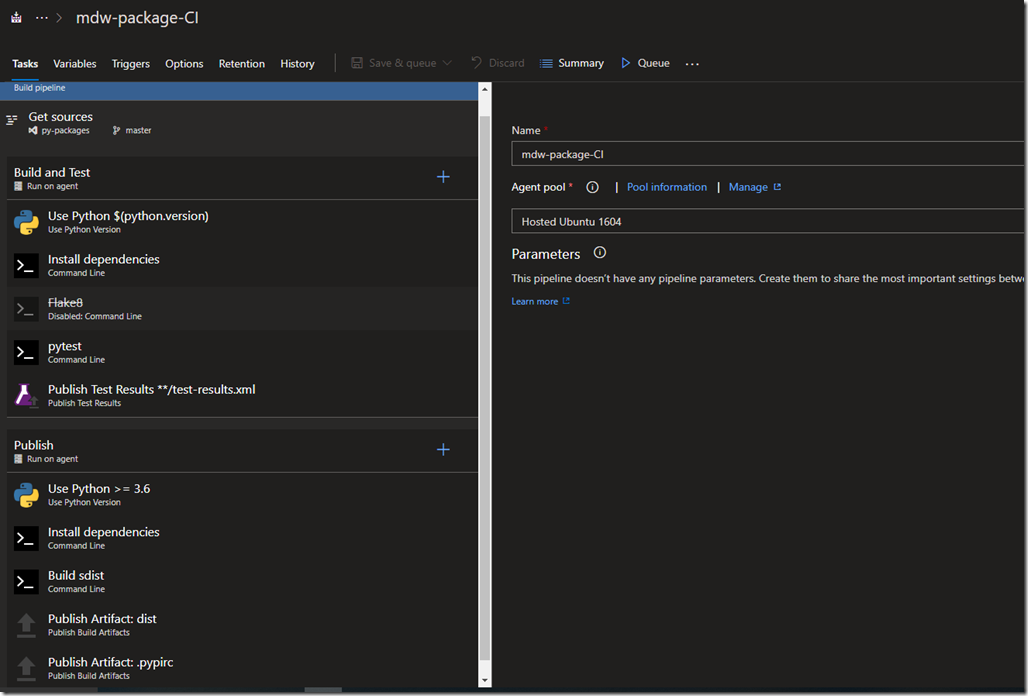Click the Get sources list icon
Image resolution: width=1028 pixels, height=696 pixels.
(x=12, y=120)
